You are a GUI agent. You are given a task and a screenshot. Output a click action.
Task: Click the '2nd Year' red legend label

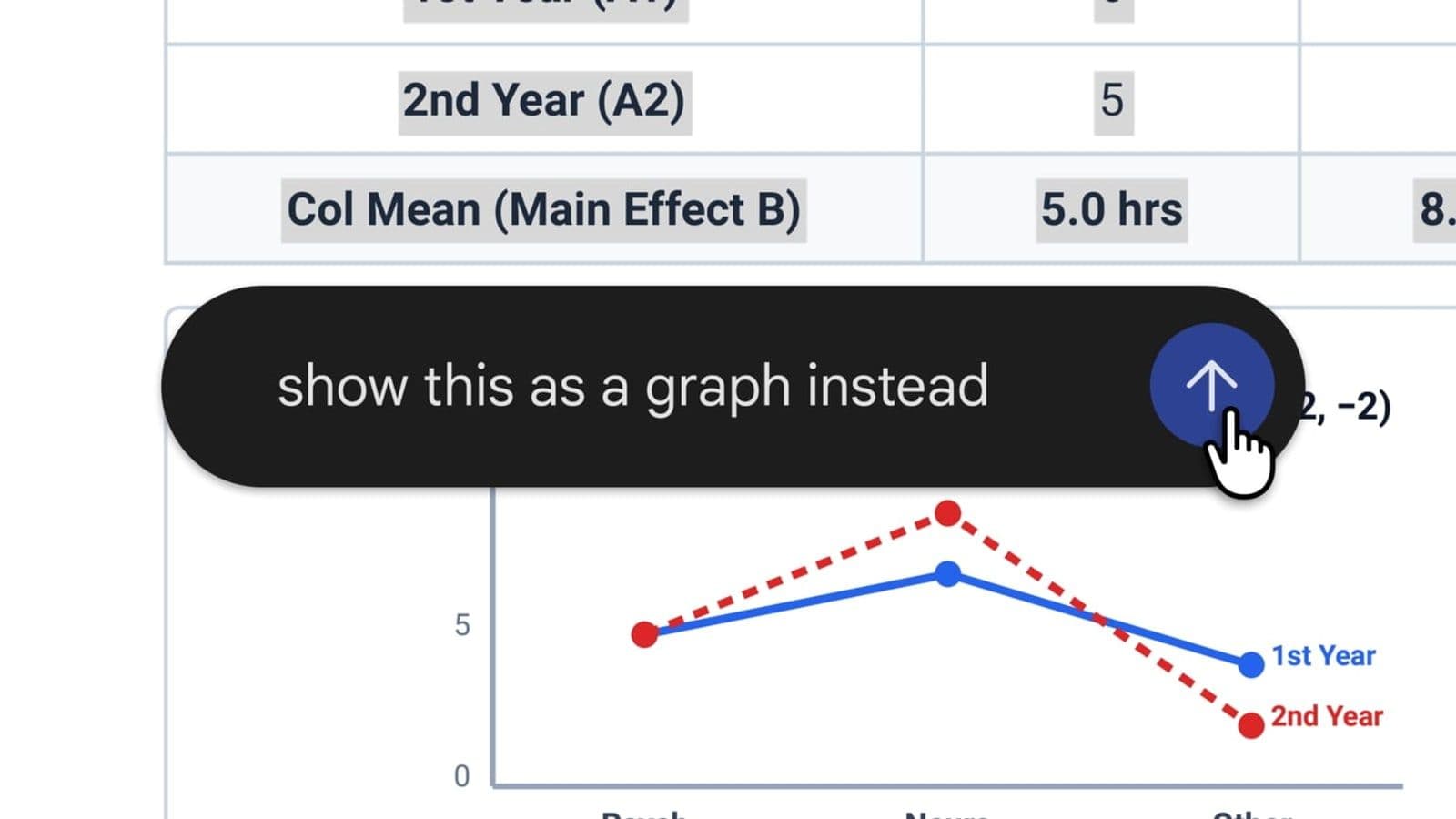click(x=1327, y=716)
